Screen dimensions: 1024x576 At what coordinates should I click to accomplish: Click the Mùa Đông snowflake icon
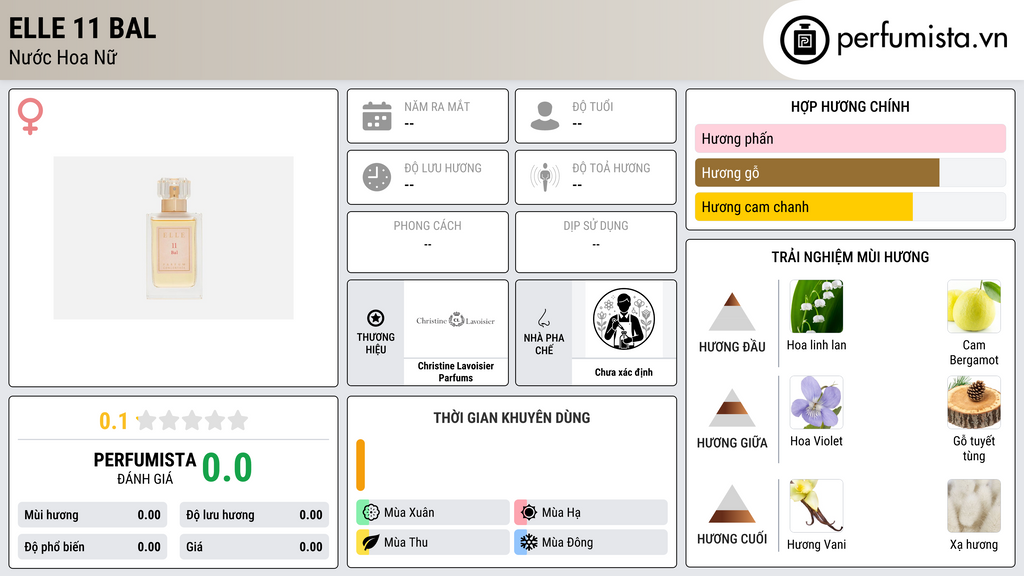coord(529,542)
